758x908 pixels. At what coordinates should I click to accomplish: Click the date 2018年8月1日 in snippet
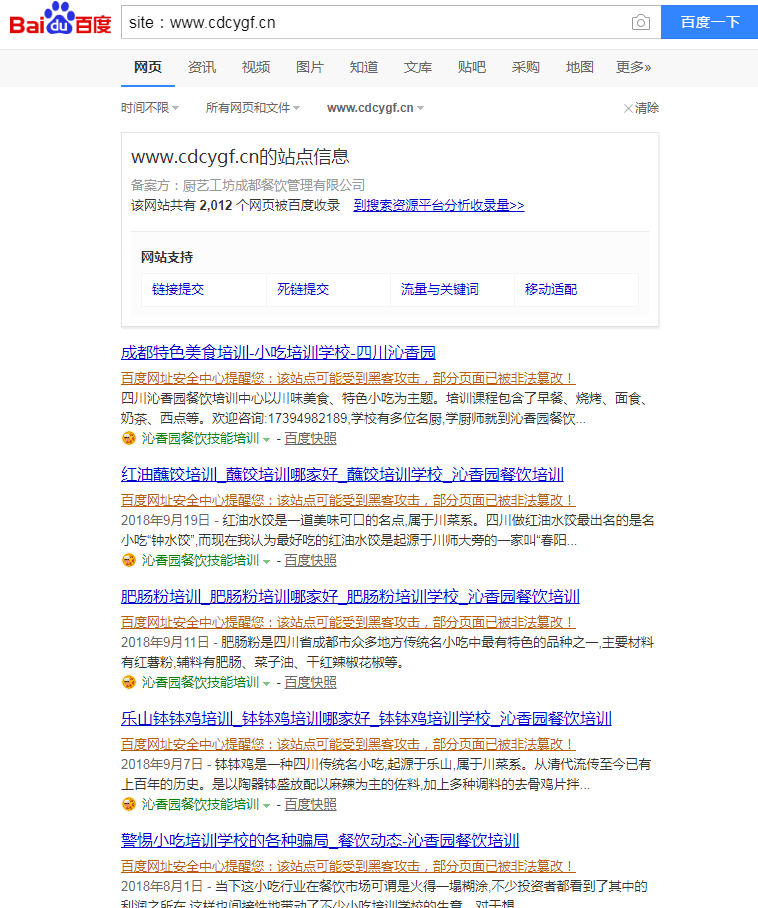[162, 887]
